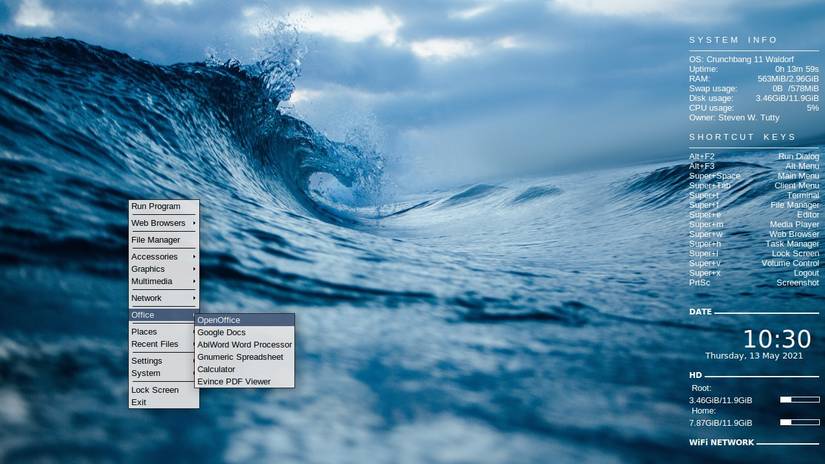Click the Home disk usage bar
825x464 pixels.
pyautogui.click(x=799, y=422)
